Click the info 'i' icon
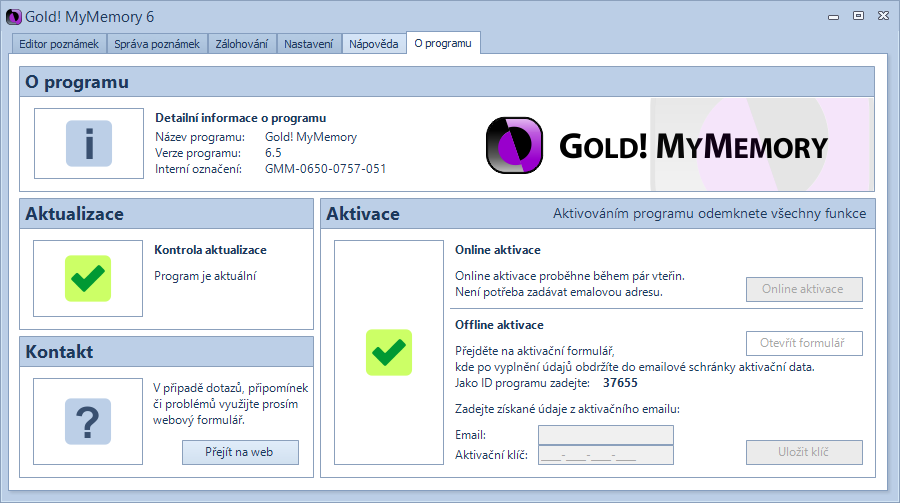 pos(89,144)
